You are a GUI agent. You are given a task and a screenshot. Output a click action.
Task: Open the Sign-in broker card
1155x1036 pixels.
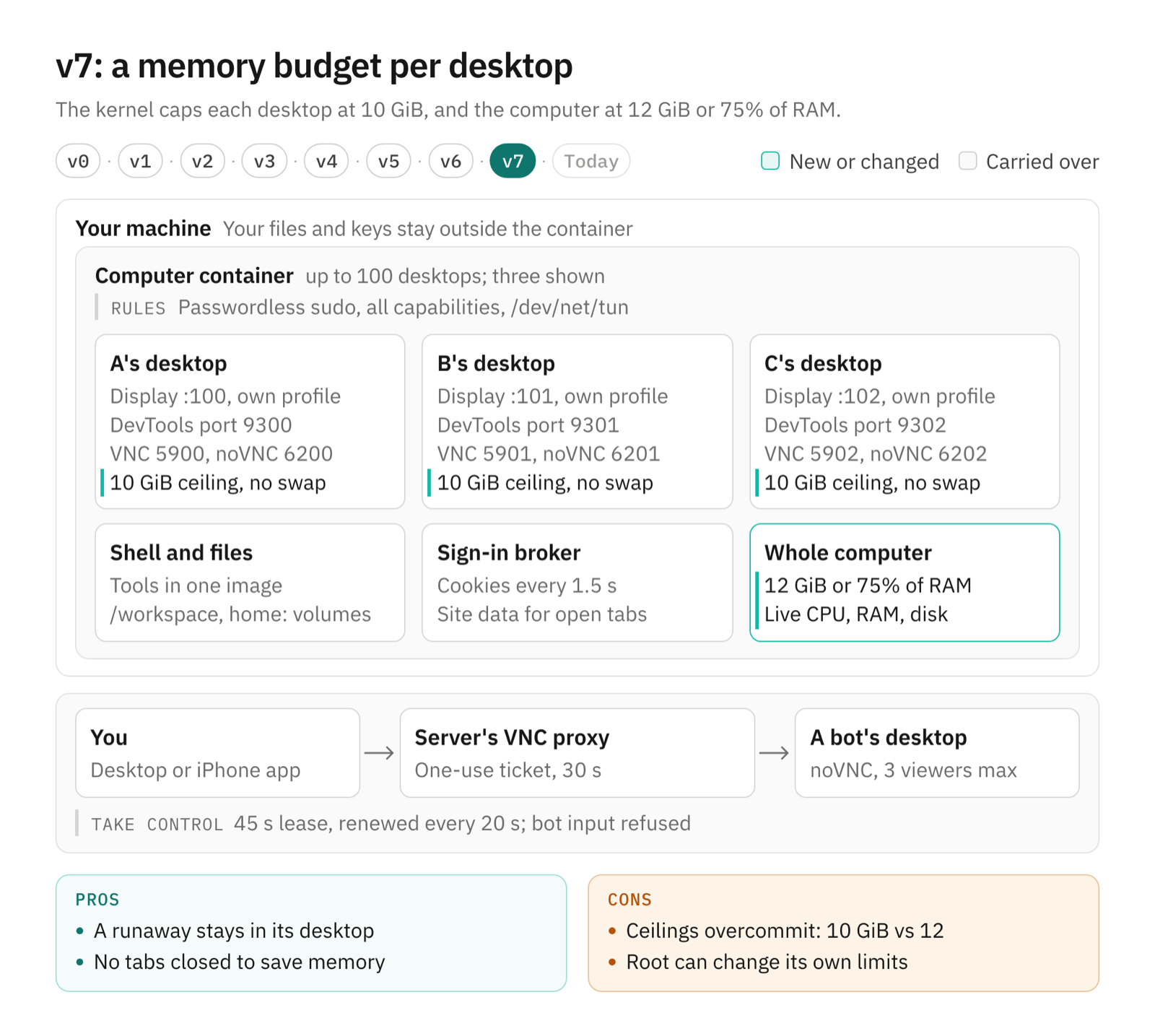(x=577, y=583)
